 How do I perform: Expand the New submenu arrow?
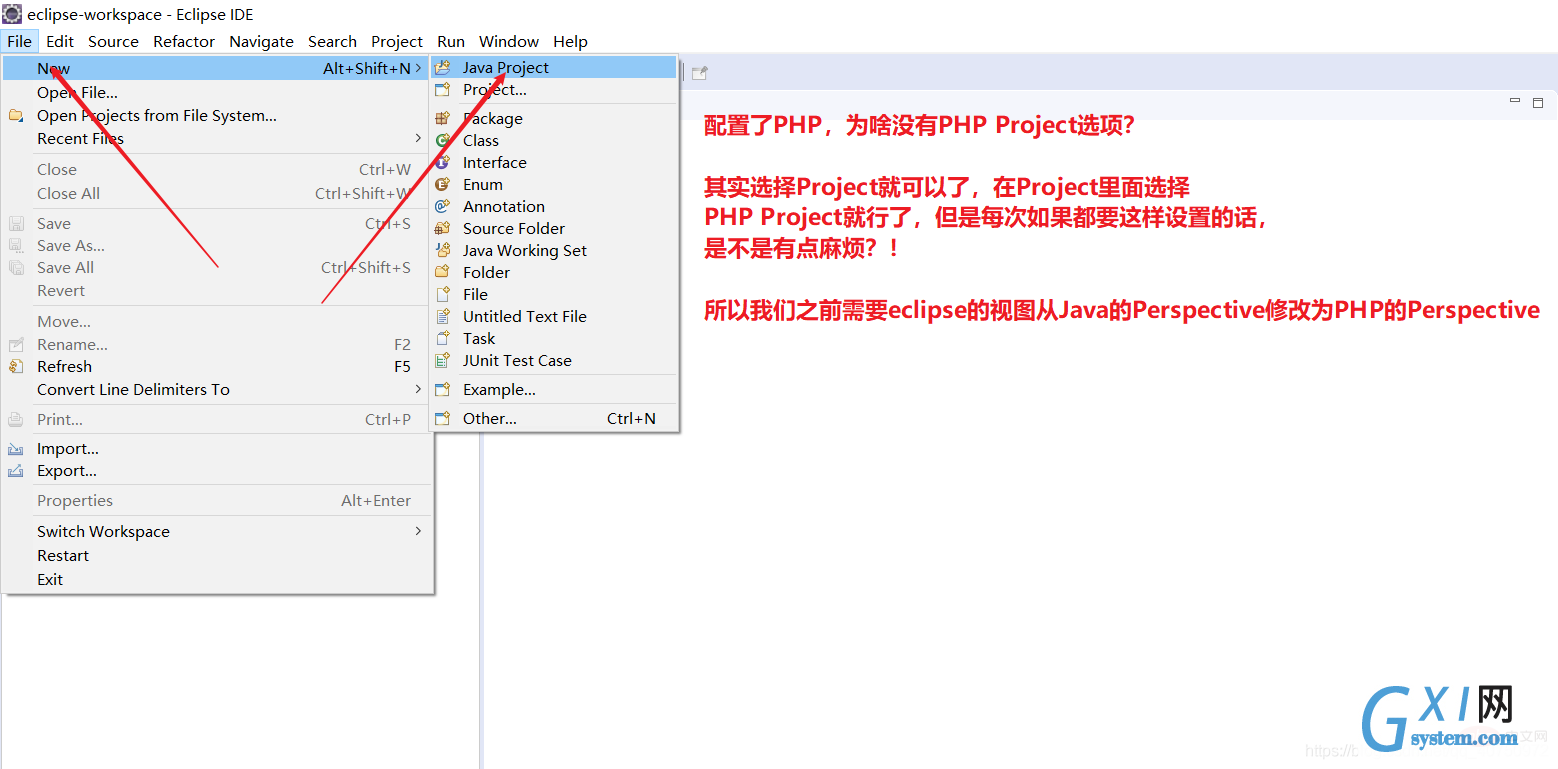click(x=418, y=68)
